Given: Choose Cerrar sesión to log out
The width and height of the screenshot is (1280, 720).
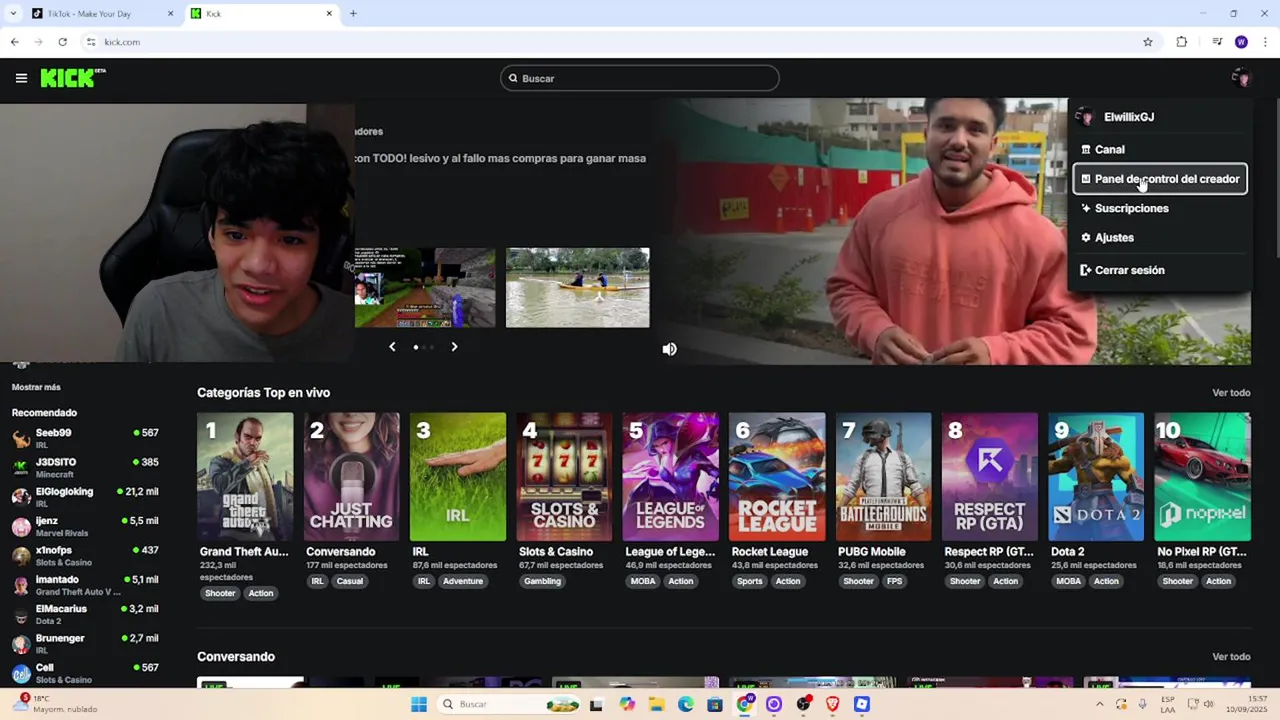Looking at the screenshot, I should [1159, 270].
